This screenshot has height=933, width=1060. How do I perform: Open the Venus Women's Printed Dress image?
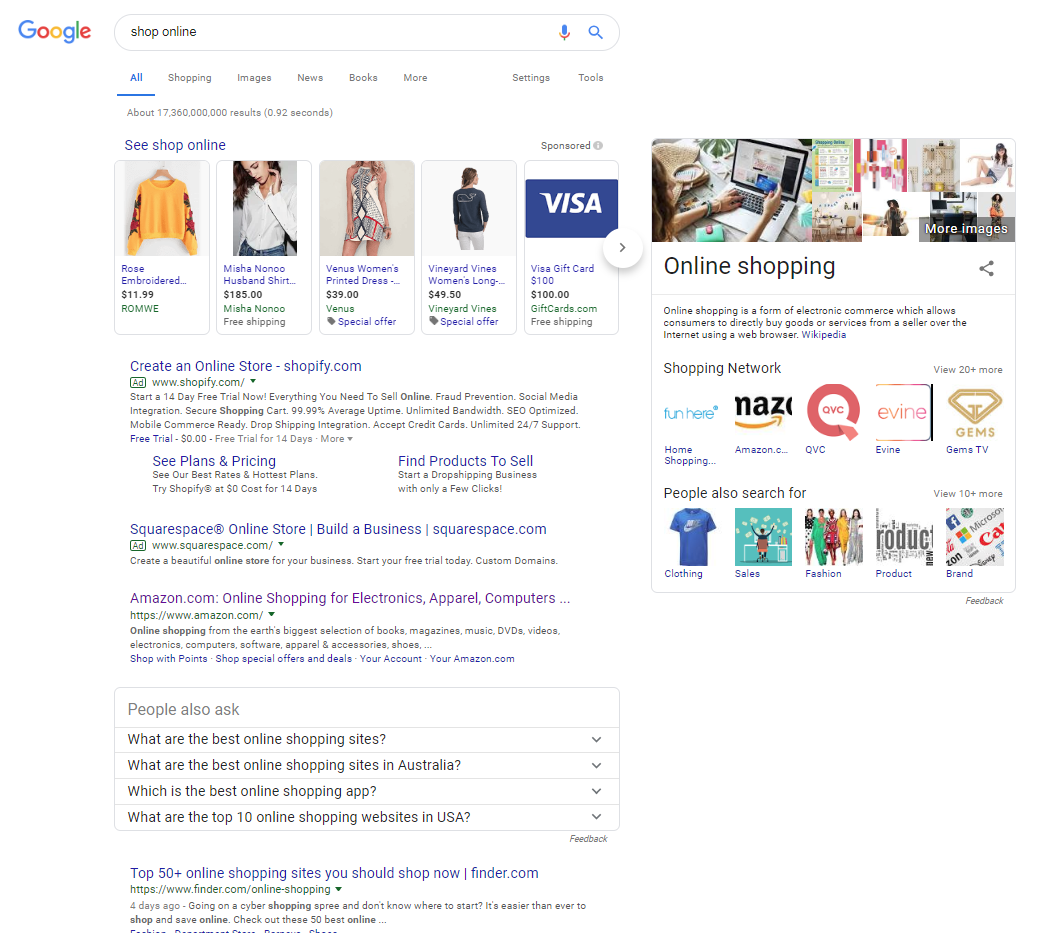click(366, 208)
